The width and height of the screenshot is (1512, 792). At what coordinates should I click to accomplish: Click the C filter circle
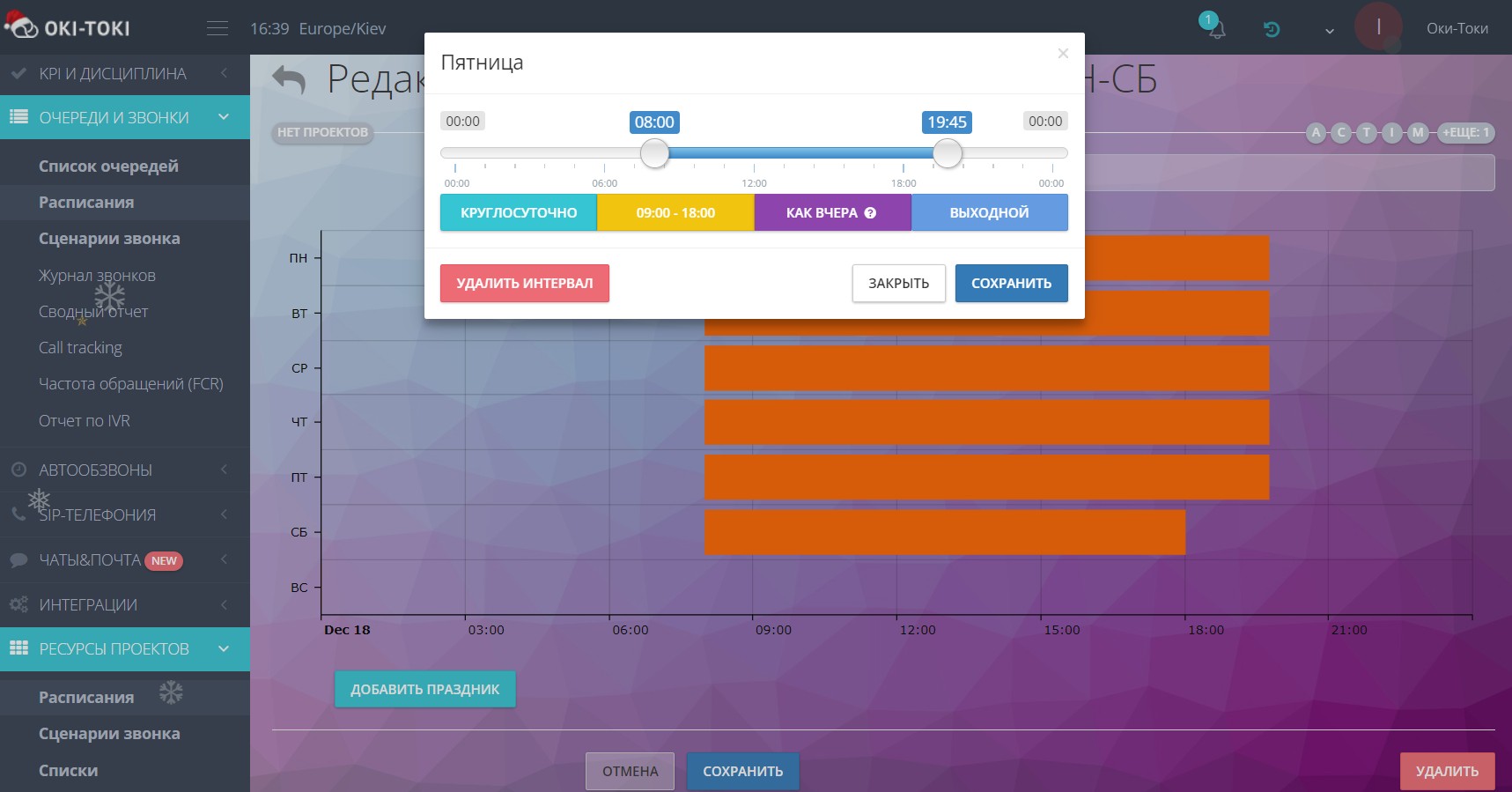[1341, 133]
